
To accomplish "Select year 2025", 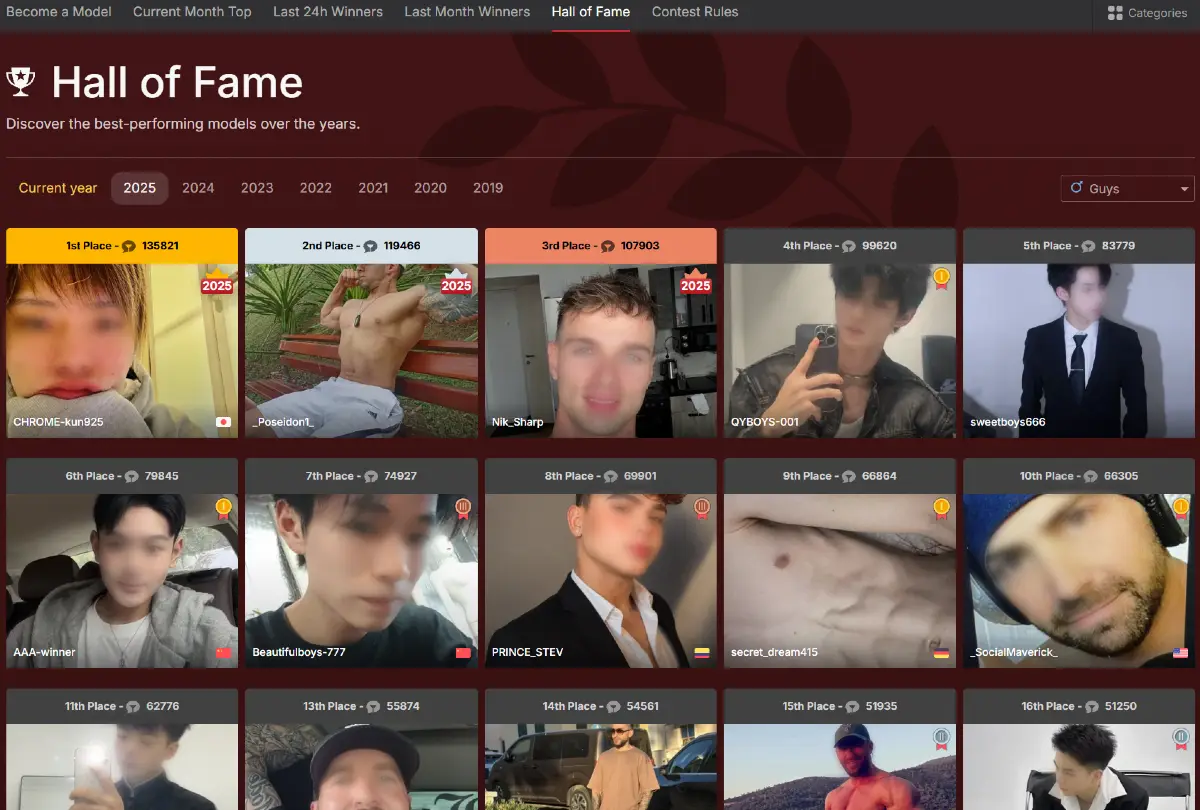I will [140, 188].
